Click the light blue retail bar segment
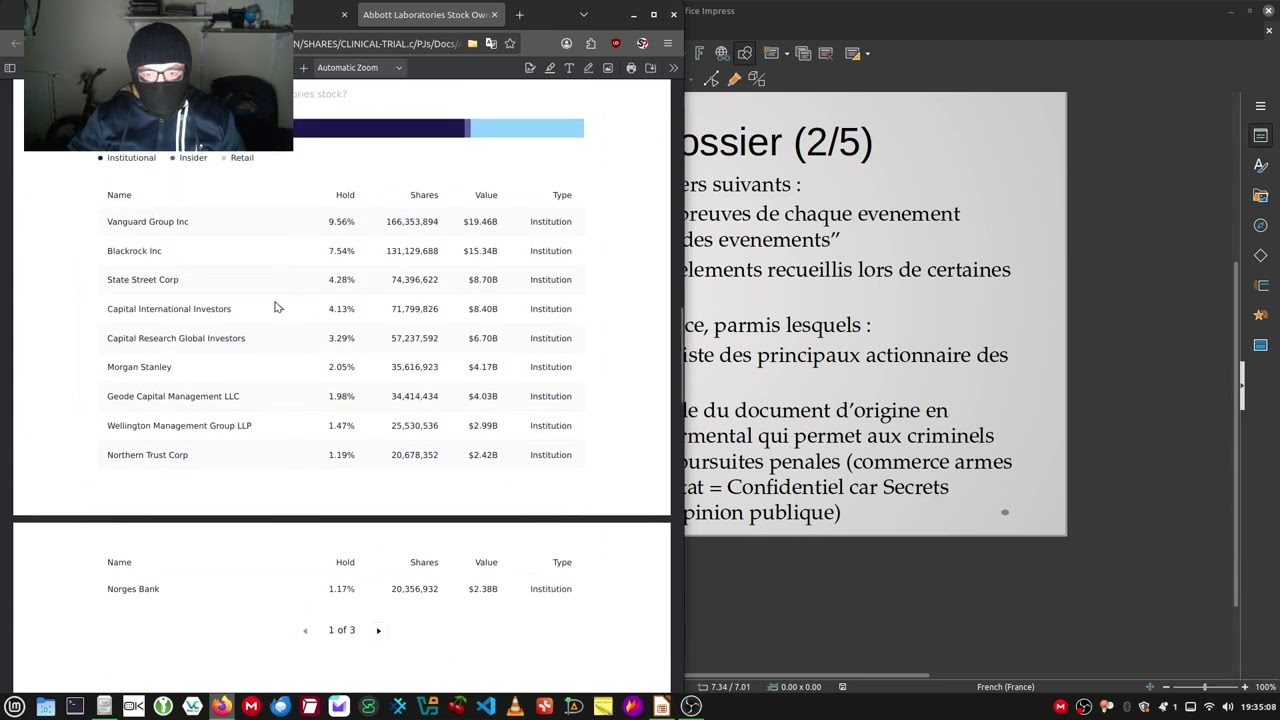Image resolution: width=1280 pixels, height=720 pixels. tap(527, 128)
